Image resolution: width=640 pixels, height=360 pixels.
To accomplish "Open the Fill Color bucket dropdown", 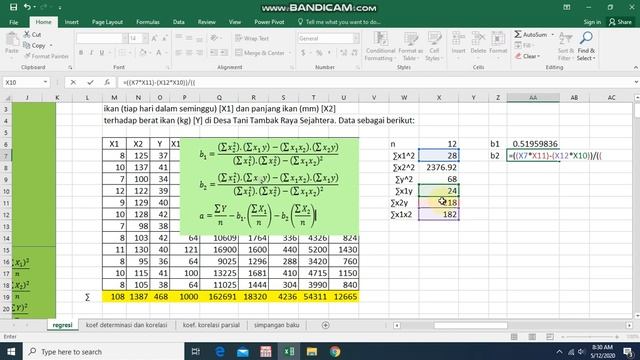I will [150, 53].
